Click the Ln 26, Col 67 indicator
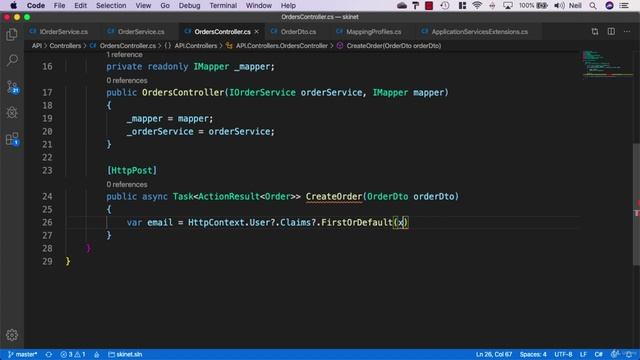 pyautogui.click(x=493, y=354)
